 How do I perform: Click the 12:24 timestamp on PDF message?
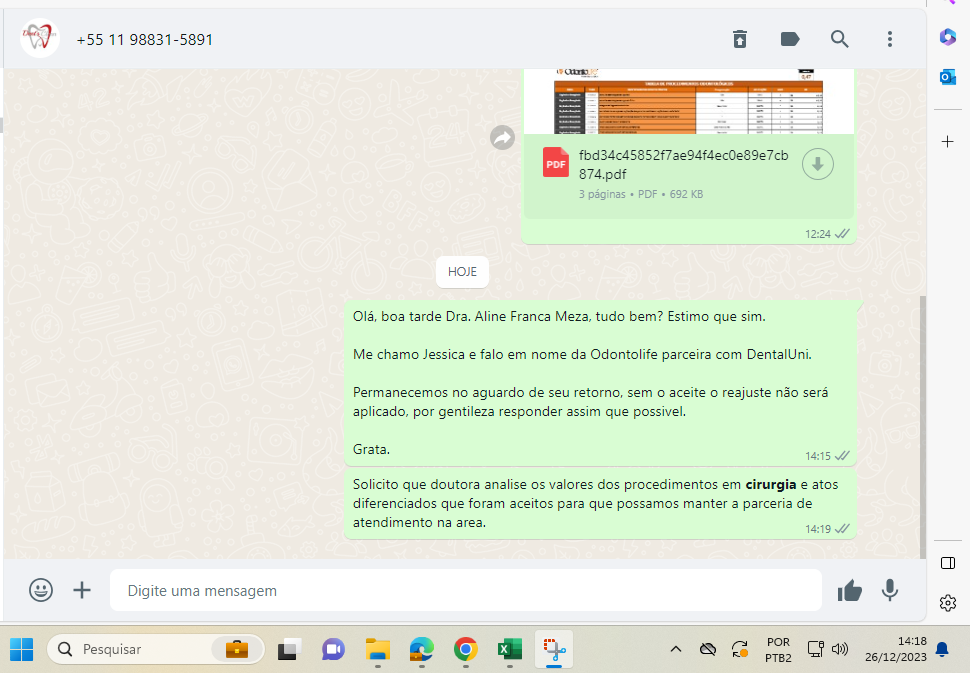click(817, 234)
